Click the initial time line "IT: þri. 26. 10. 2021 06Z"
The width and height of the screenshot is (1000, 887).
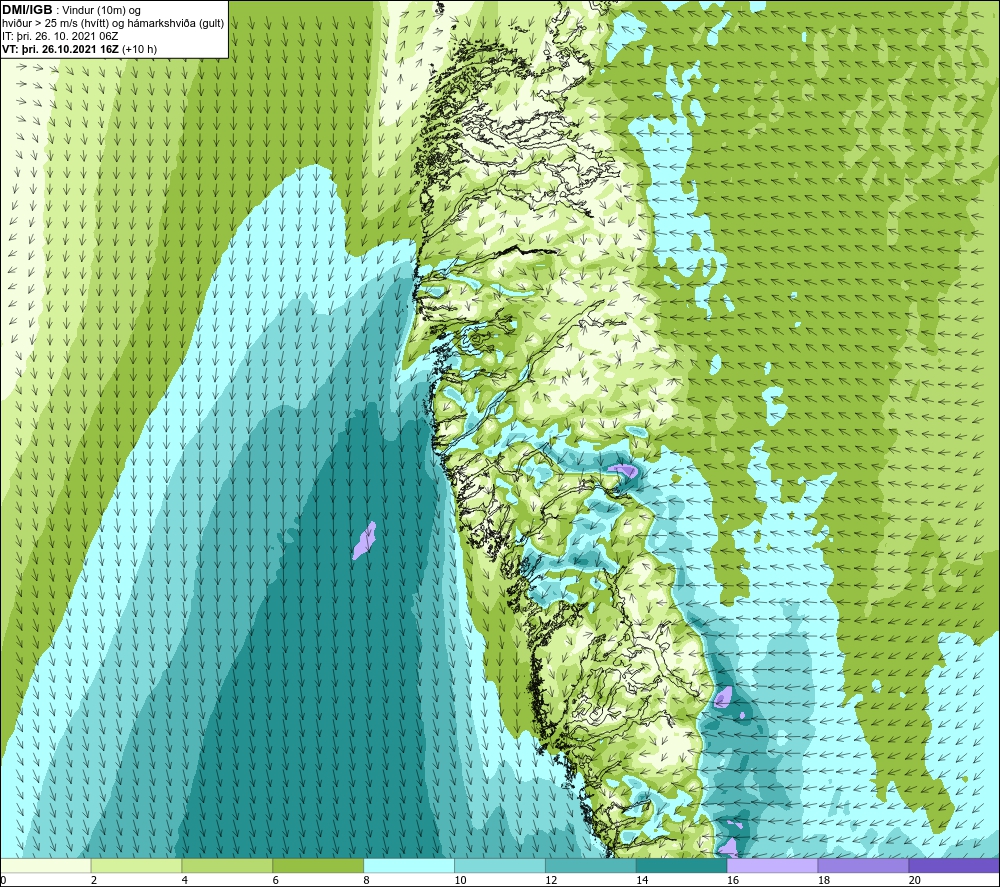pyautogui.click(x=60, y=36)
